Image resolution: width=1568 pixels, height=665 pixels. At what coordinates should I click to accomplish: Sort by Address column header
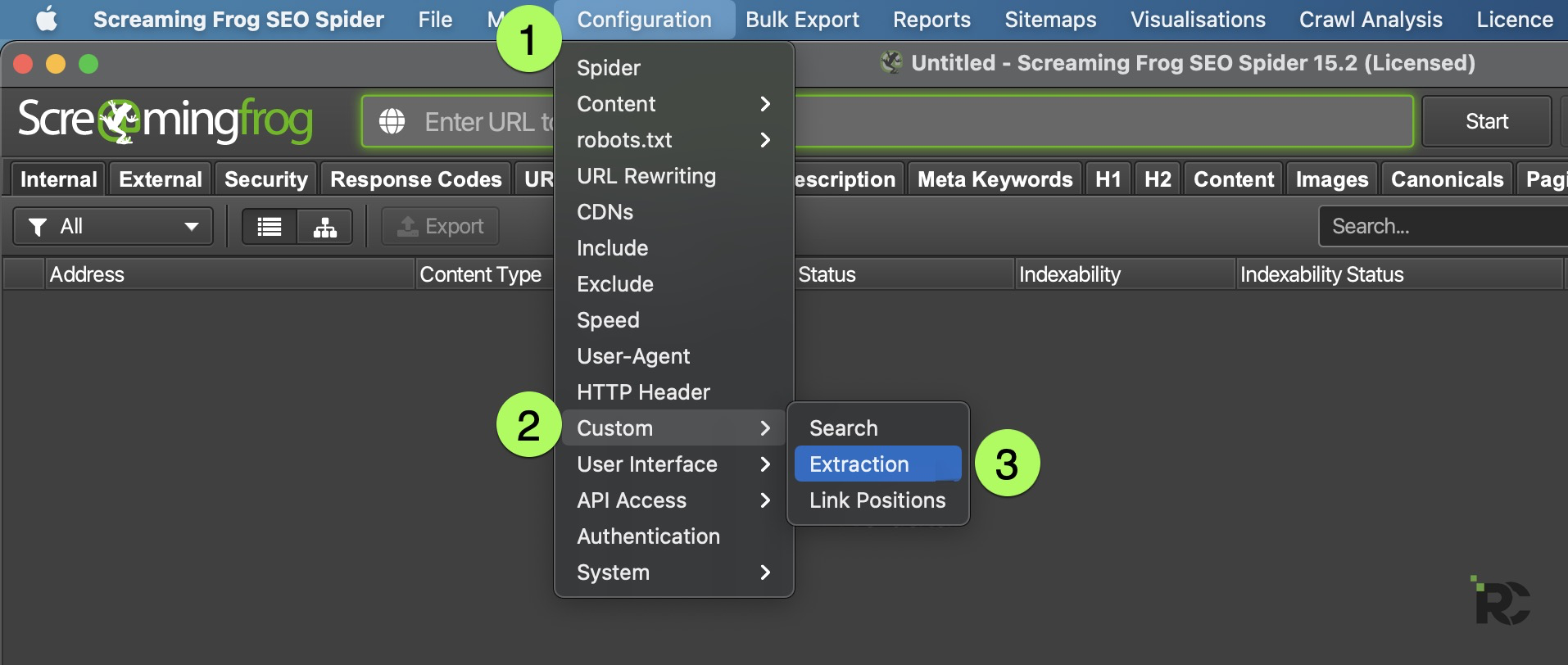pos(229,274)
